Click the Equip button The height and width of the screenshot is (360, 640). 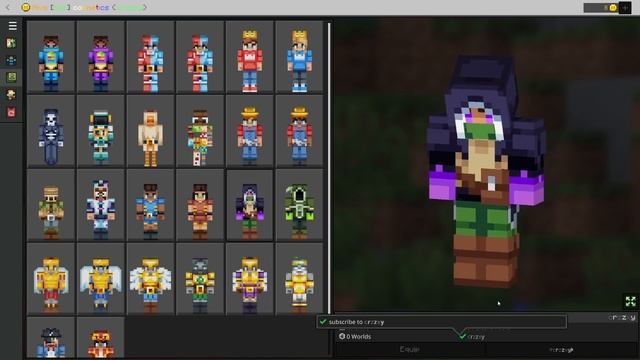click(409, 349)
